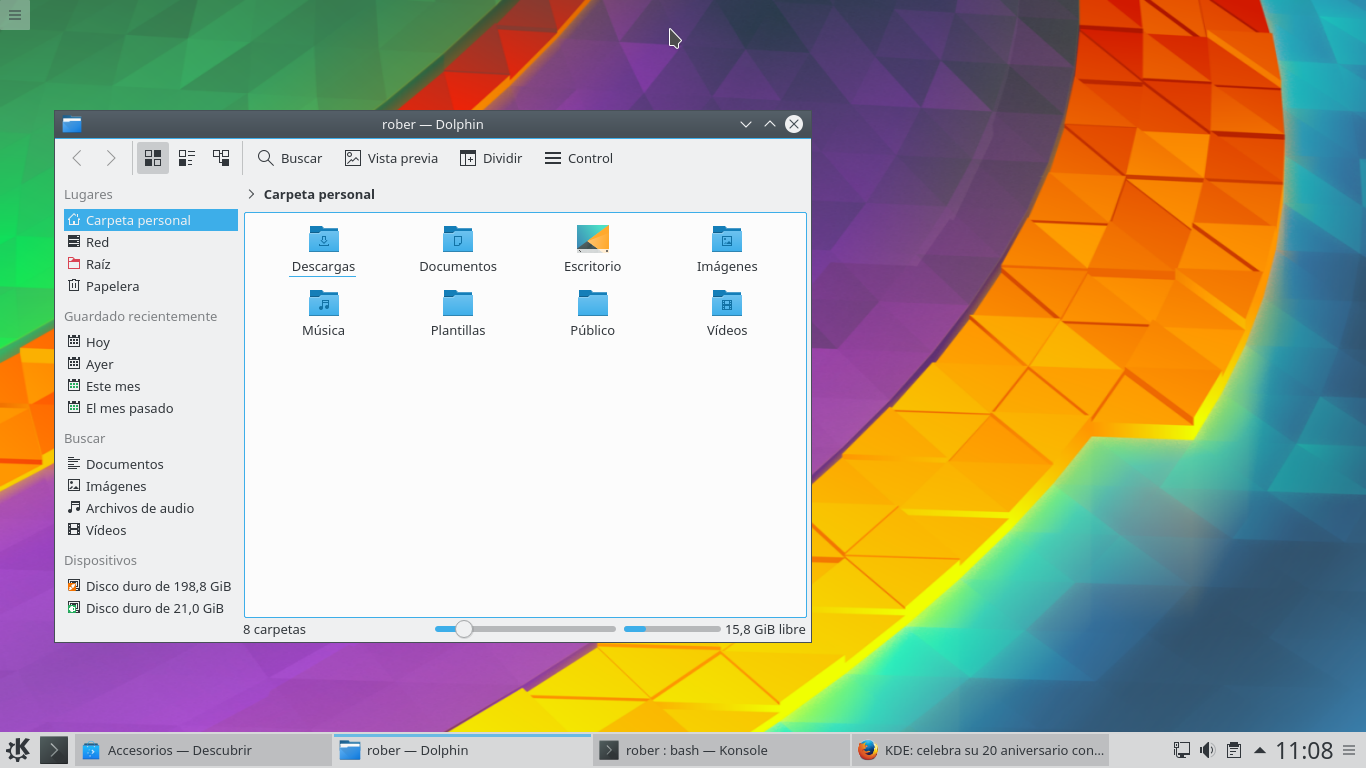Open the volume tray icon

(x=1207, y=750)
